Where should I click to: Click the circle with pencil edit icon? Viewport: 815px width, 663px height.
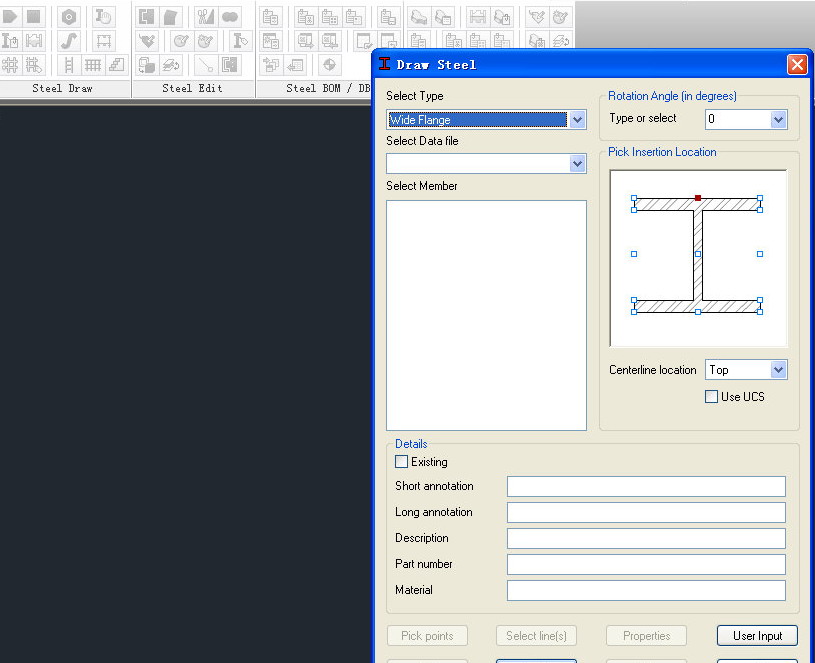pos(181,41)
